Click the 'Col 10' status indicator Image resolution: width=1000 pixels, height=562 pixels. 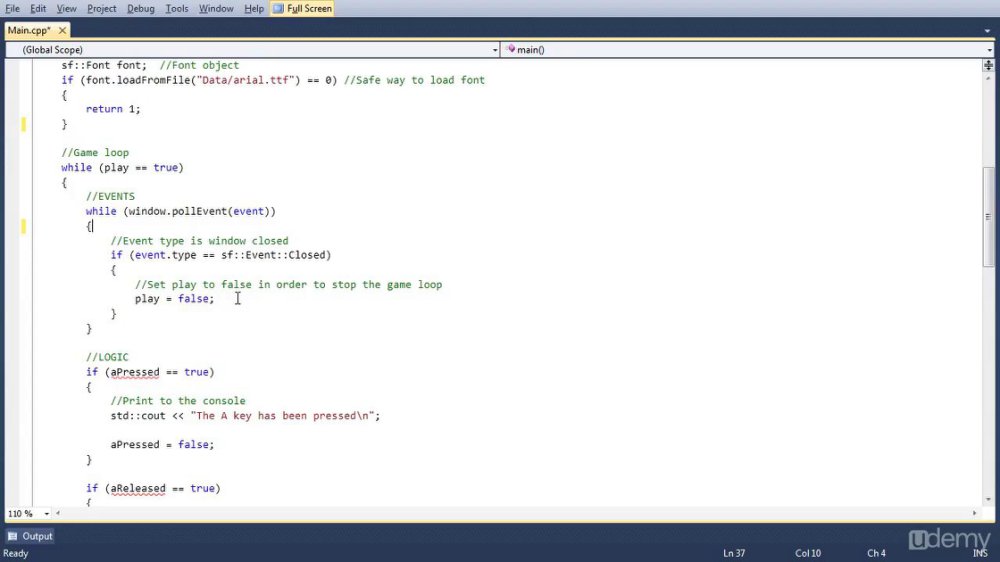[x=808, y=553]
